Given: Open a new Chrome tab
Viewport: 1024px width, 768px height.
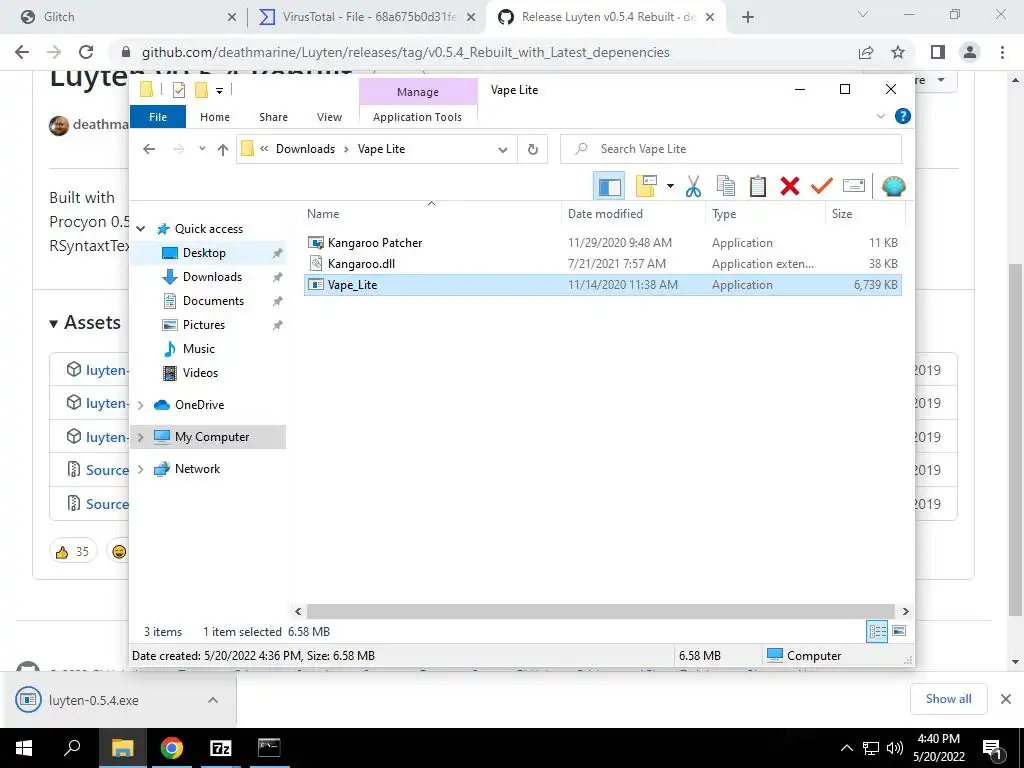Looking at the screenshot, I should (x=748, y=18).
